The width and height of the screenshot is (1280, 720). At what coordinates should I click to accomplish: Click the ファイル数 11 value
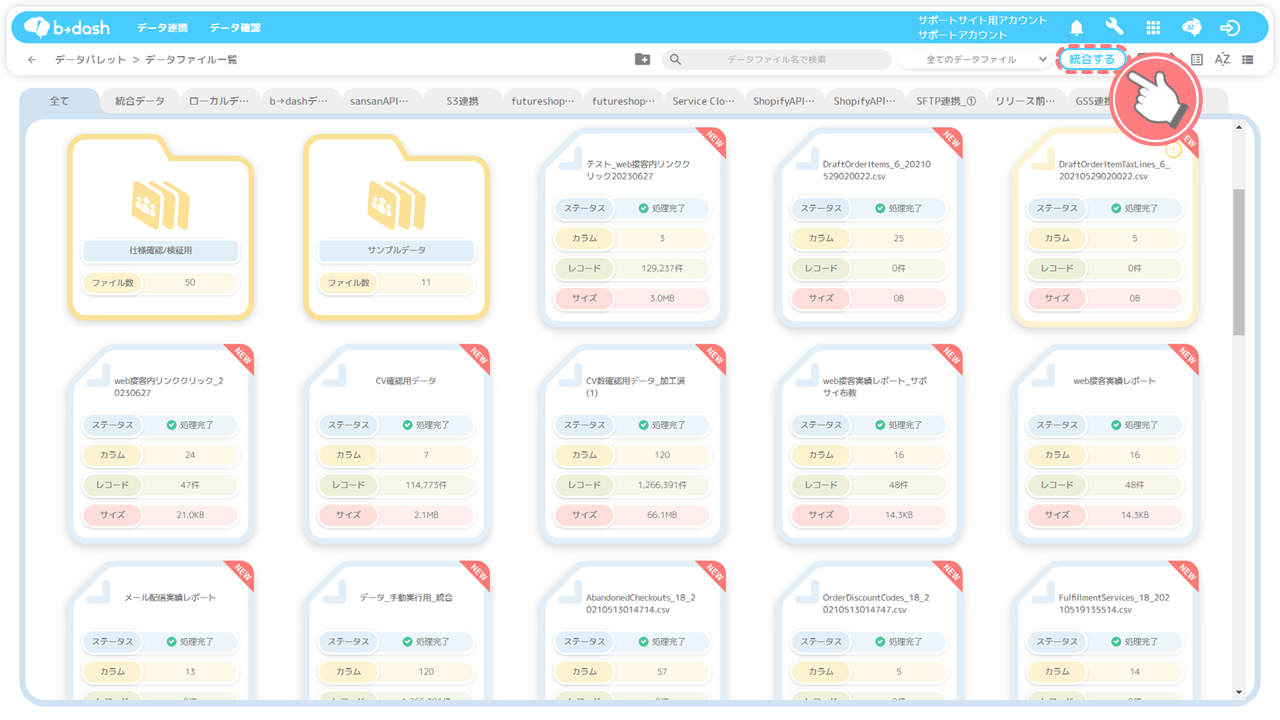[x=426, y=283]
